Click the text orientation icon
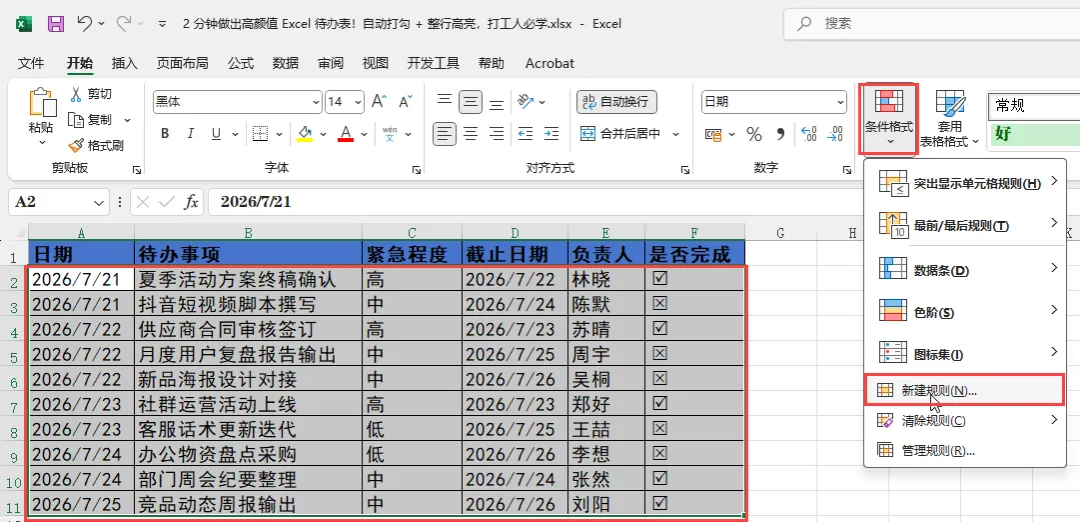Screen dimensions: 1080x522 click(x=526, y=102)
